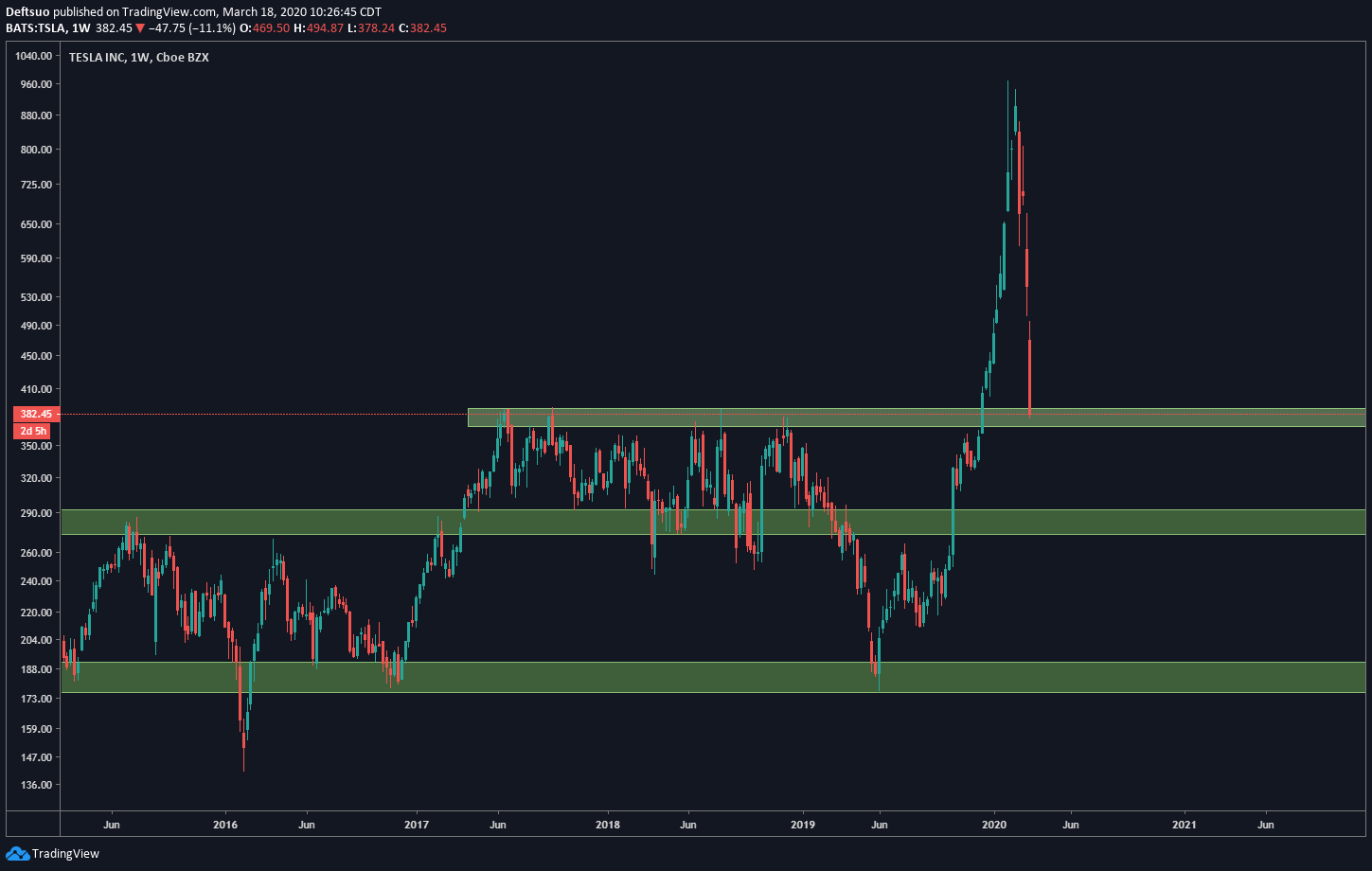The height and width of the screenshot is (871, 1372).
Task: Click the 2021 label on time axis
Action: (x=1185, y=824)
